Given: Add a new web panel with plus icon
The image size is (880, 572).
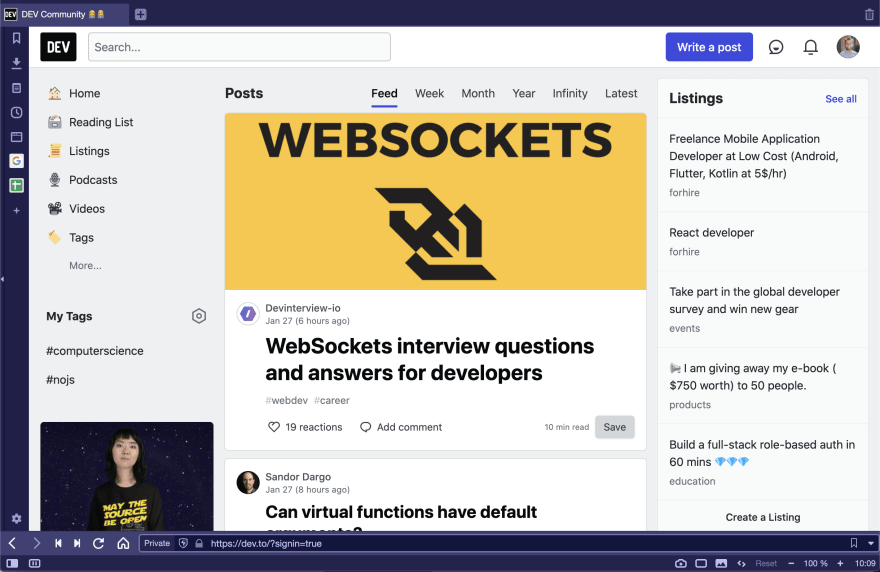Looking at the screenshot, I should 16,211.
